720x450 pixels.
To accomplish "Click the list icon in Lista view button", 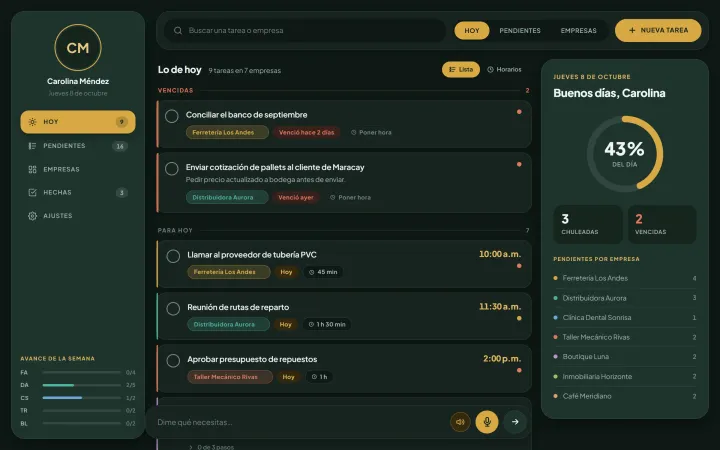I will tap(452, 69).
